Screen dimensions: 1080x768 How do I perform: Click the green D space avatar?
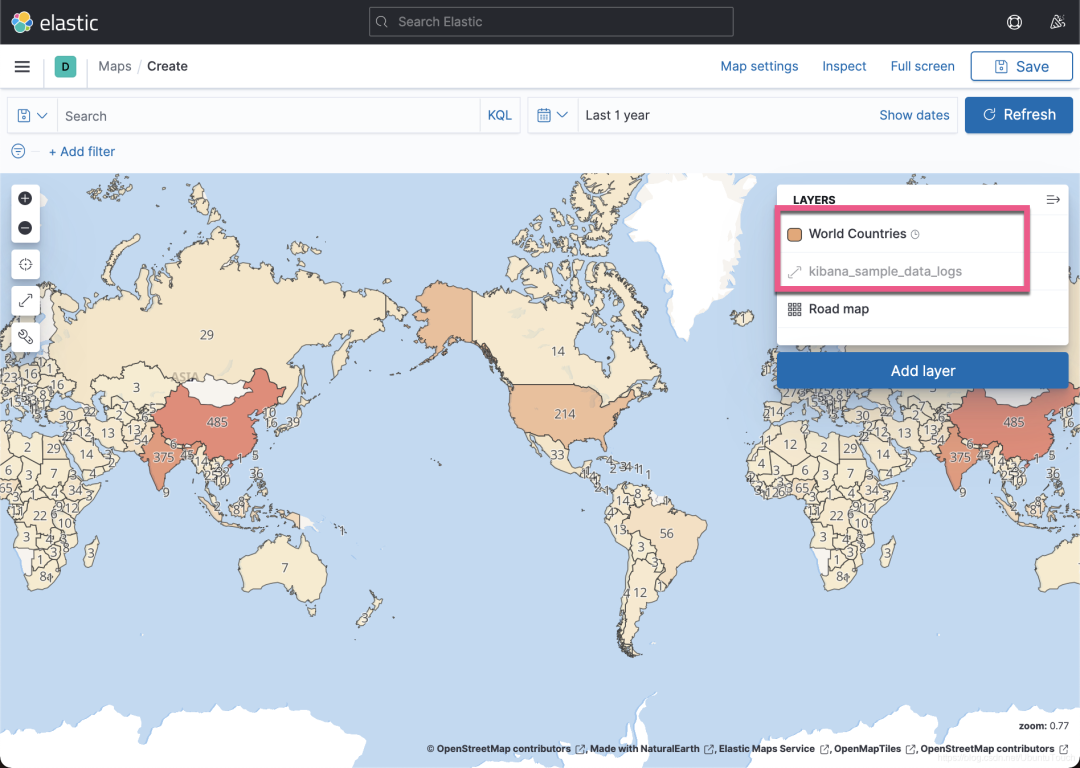[65, 66]
